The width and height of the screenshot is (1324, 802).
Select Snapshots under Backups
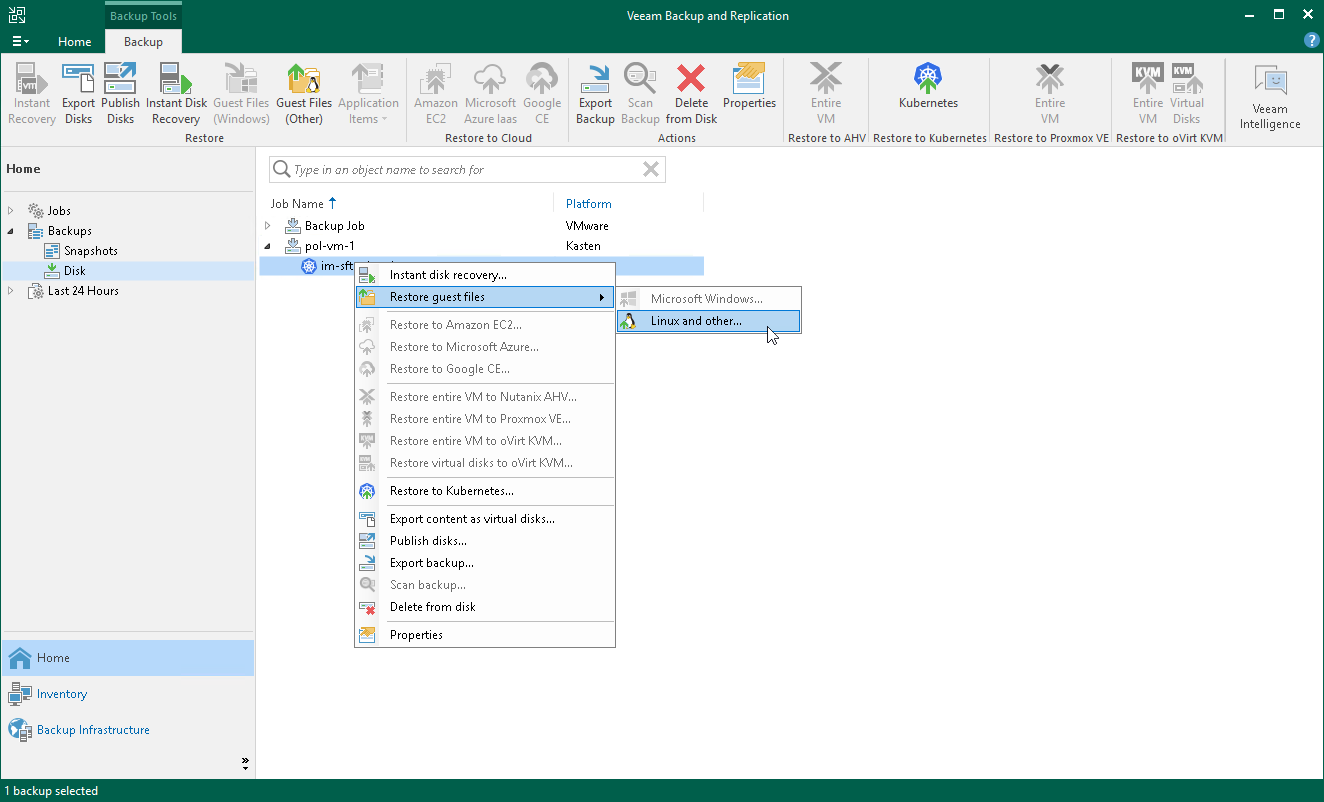pyautogui.click(x=91, y=251)
